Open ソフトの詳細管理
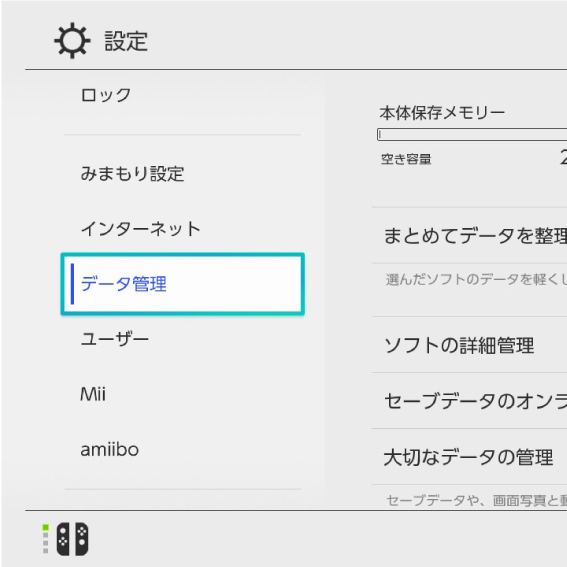 (469, 345)
